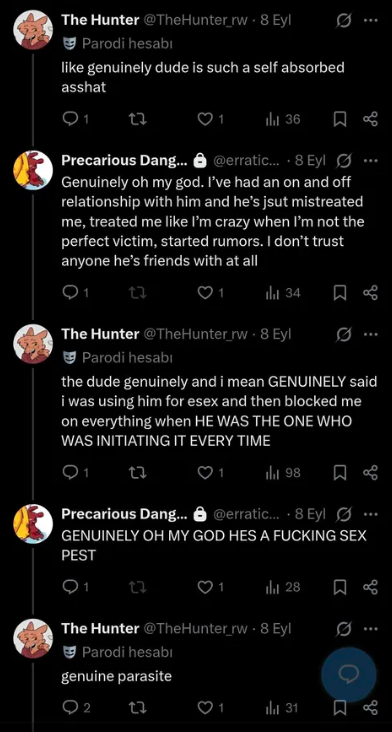Like the "started rumors" tweet by Precarious Dang
This screenshot has width=392, height=732.
(x=210, y=293)
